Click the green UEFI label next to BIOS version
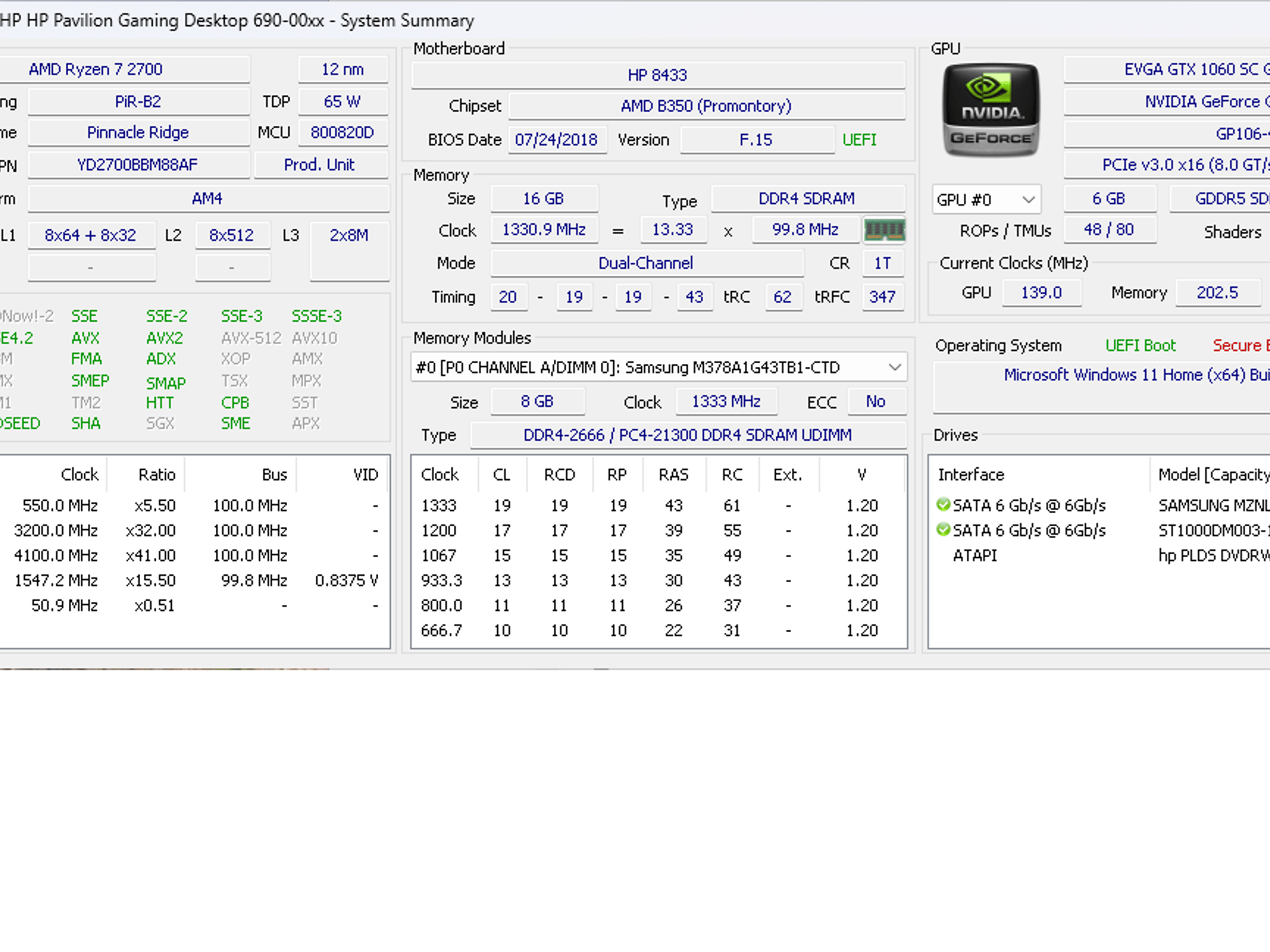 click(x=859, y=139)
